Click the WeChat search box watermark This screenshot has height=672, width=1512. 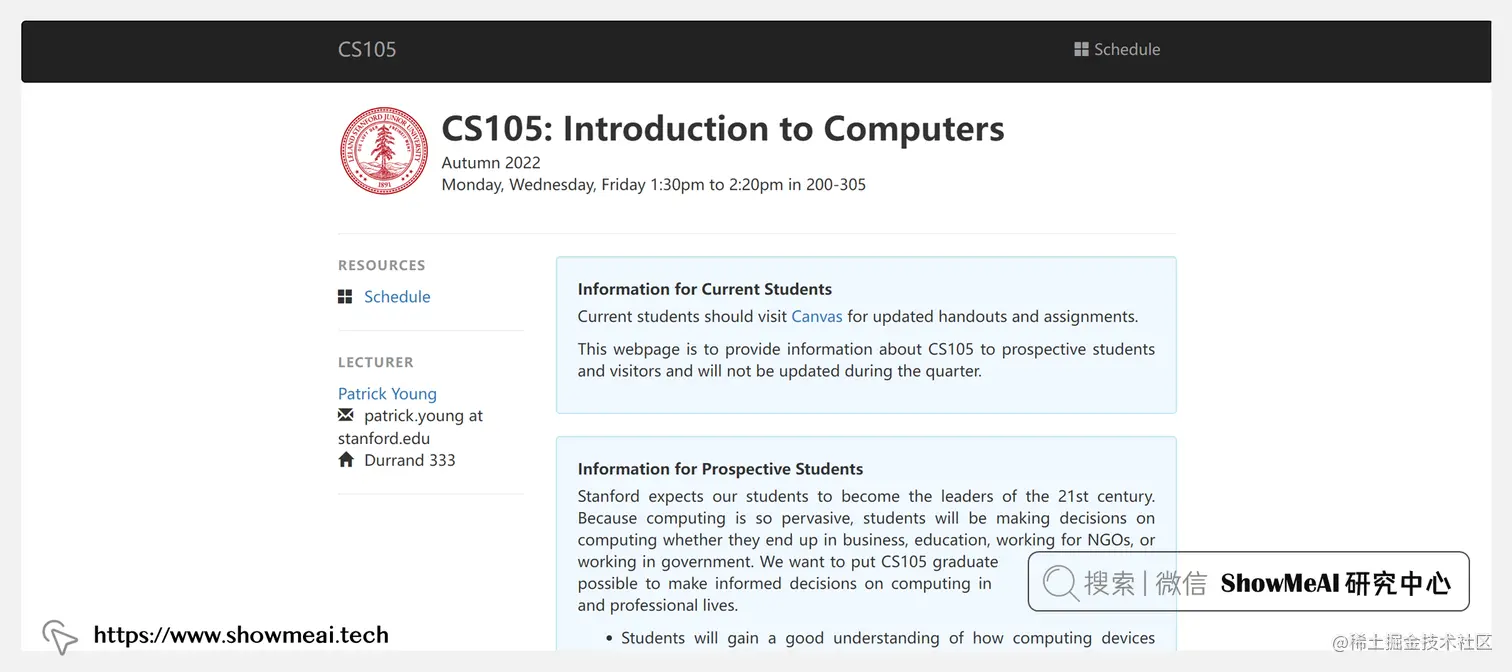click(1247, 582)
